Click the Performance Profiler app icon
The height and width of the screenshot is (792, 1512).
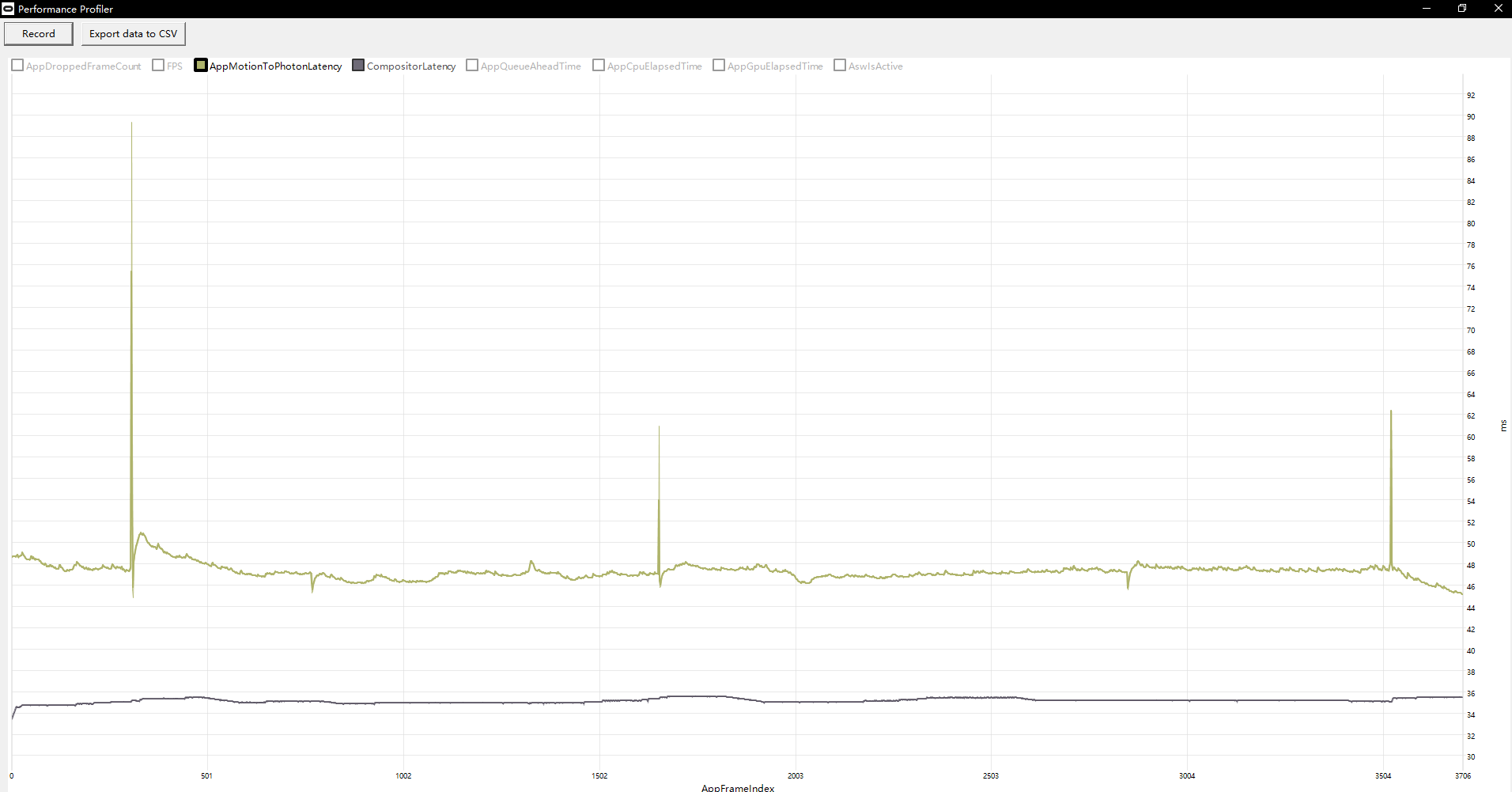tap(8, 9)
